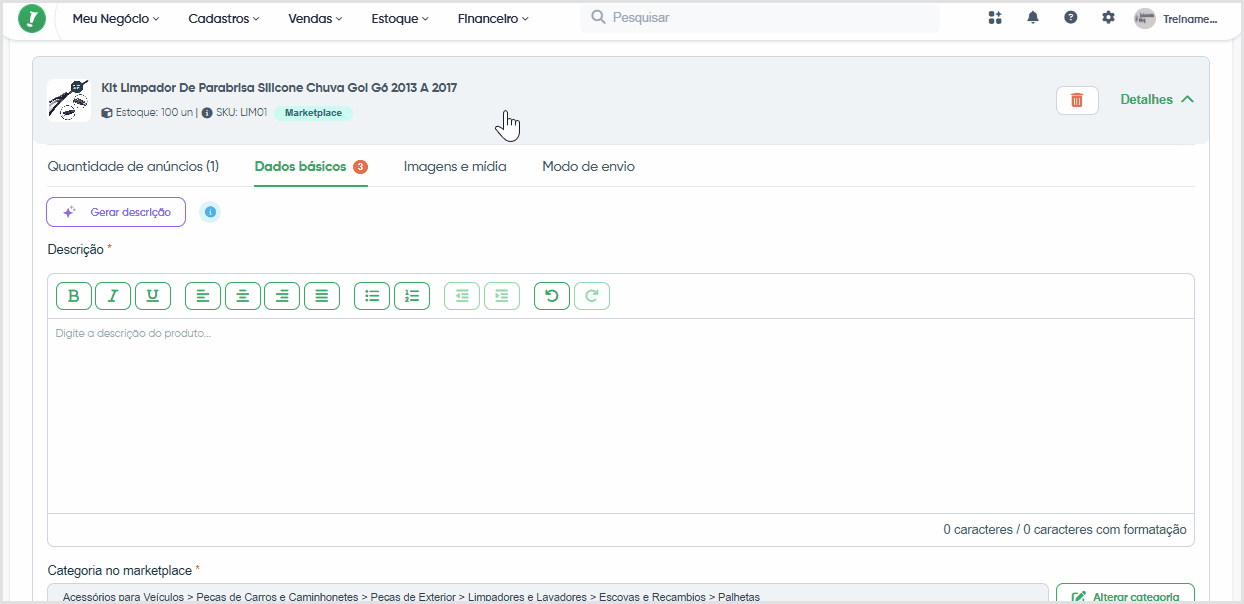Viewport: 1244px width, 604px height.
Task: Insert a bulleted list
Action: [x=372, y=296]
